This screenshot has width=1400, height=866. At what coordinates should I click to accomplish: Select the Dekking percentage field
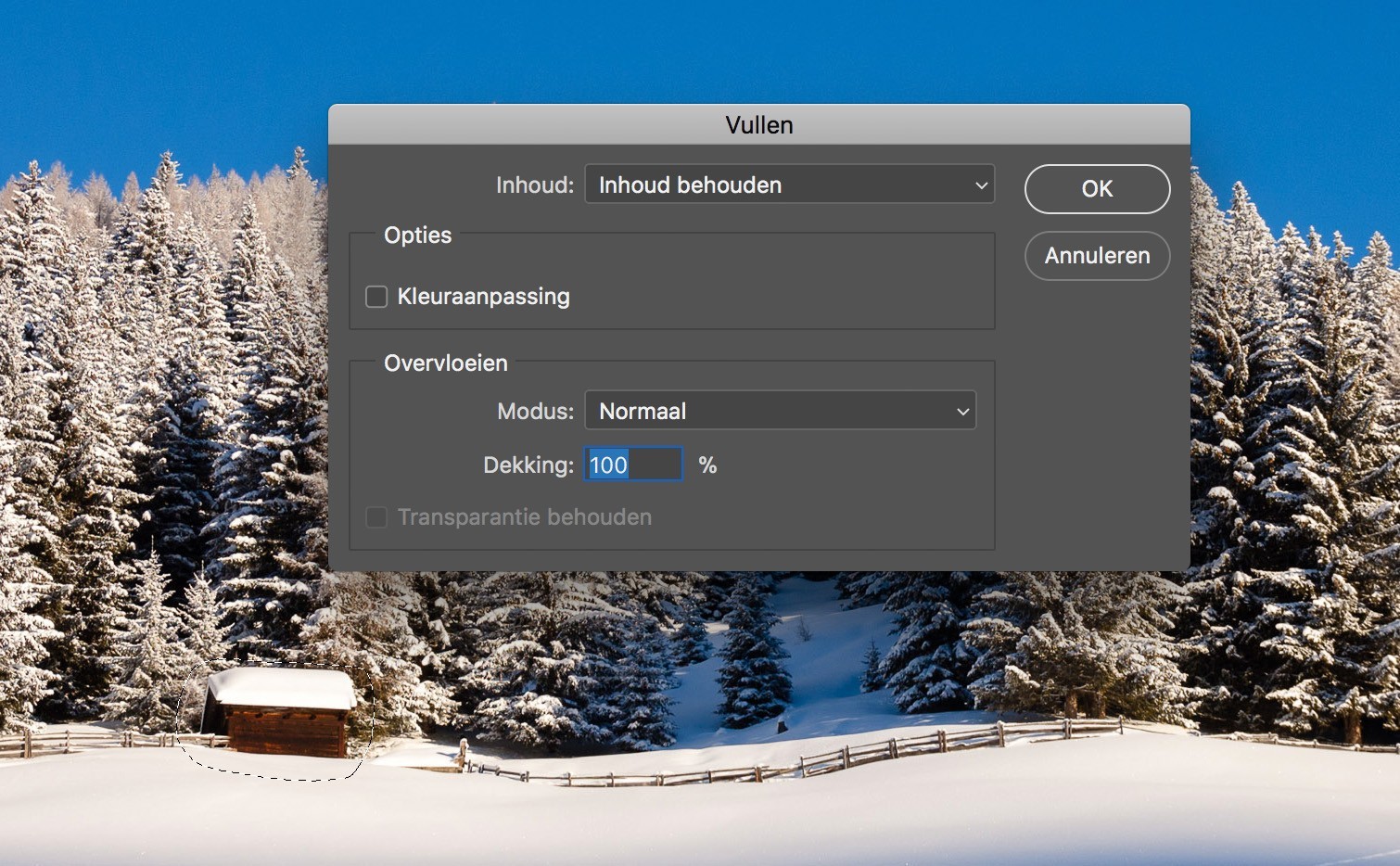(632, 464)
